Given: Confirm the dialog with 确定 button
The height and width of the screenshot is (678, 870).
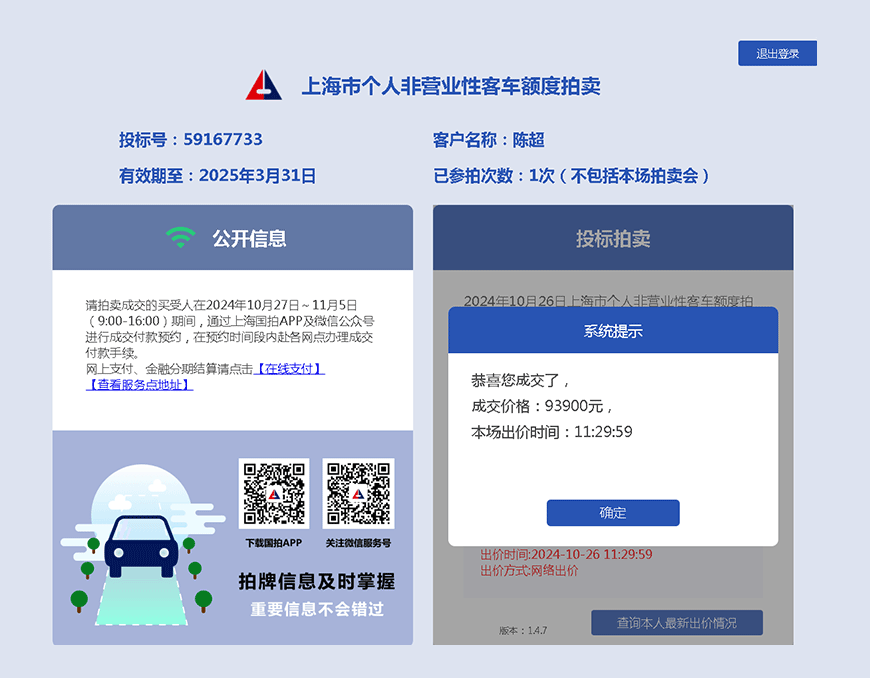Looking at the screenshot, I should click(x=613, y=513).
